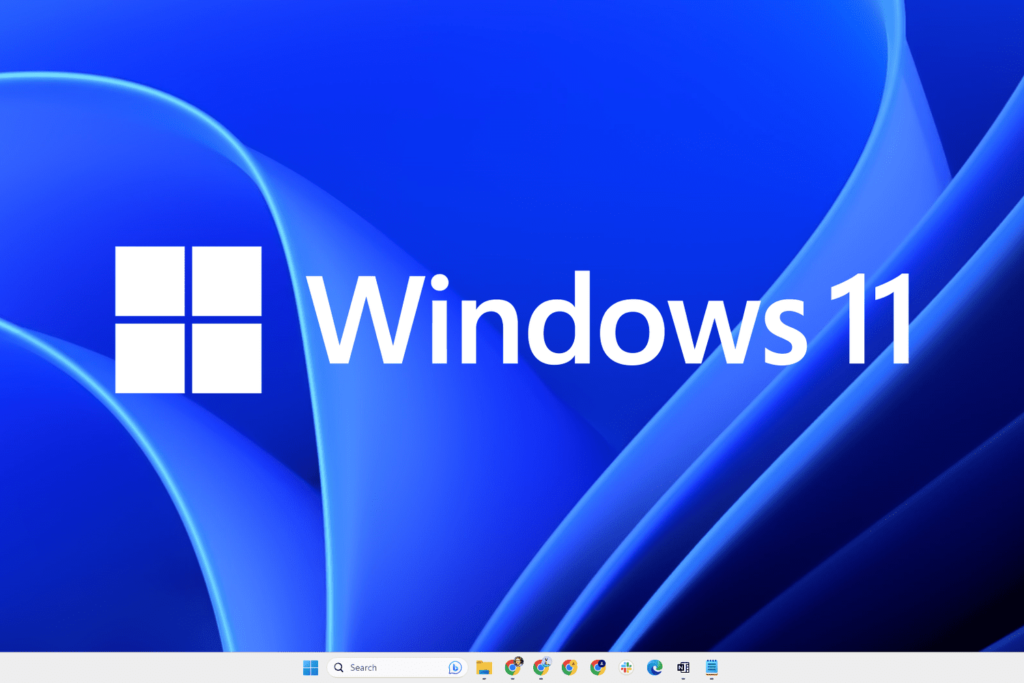Open the Chrome profile with the avatar badge
This screenshot has width=1024, height=683.
[x=513, y=666]
